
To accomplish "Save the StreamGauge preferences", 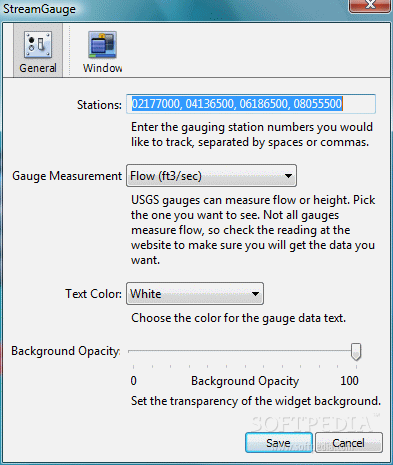I will 278,443.
